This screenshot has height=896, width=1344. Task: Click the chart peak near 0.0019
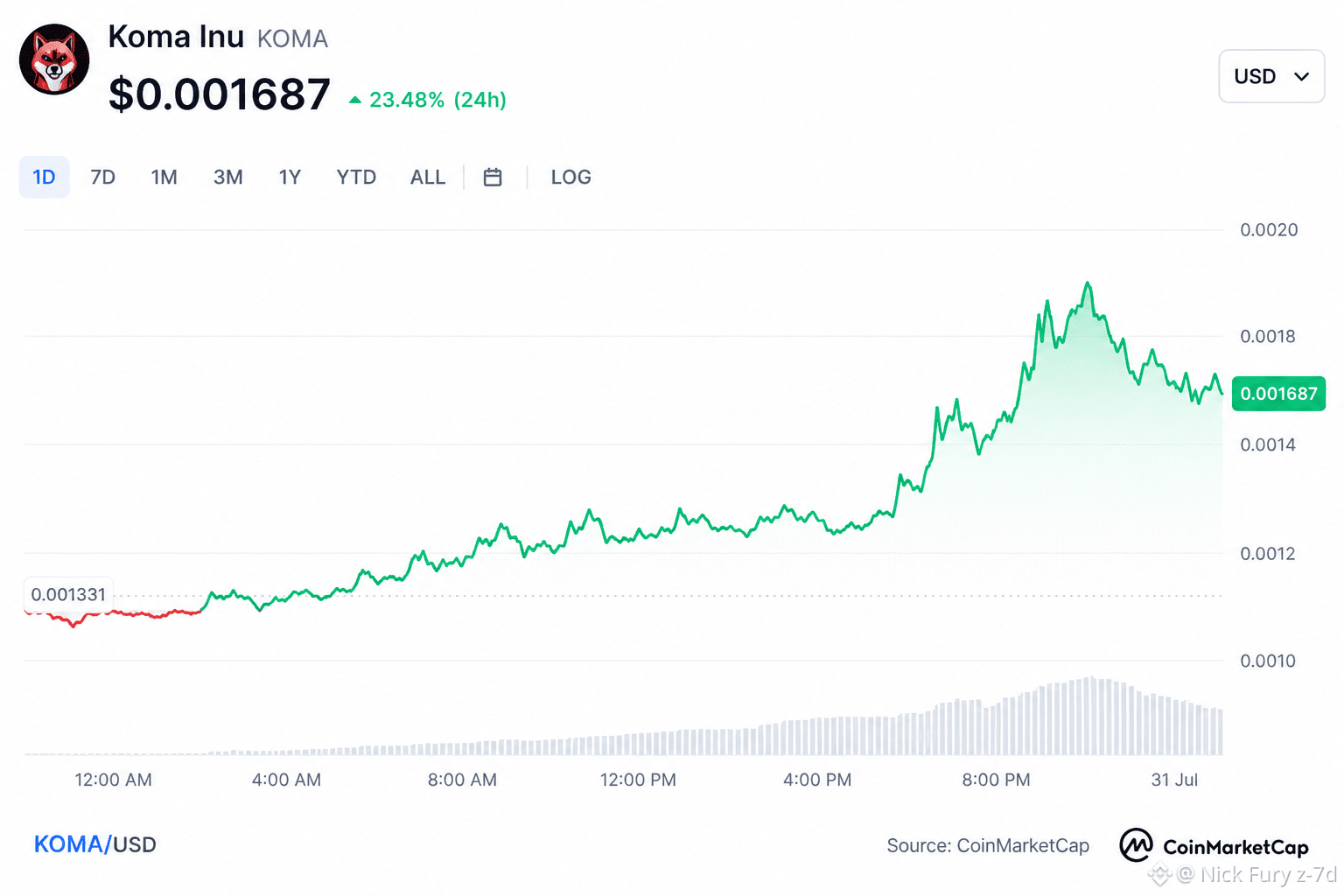pos(1088,283)
